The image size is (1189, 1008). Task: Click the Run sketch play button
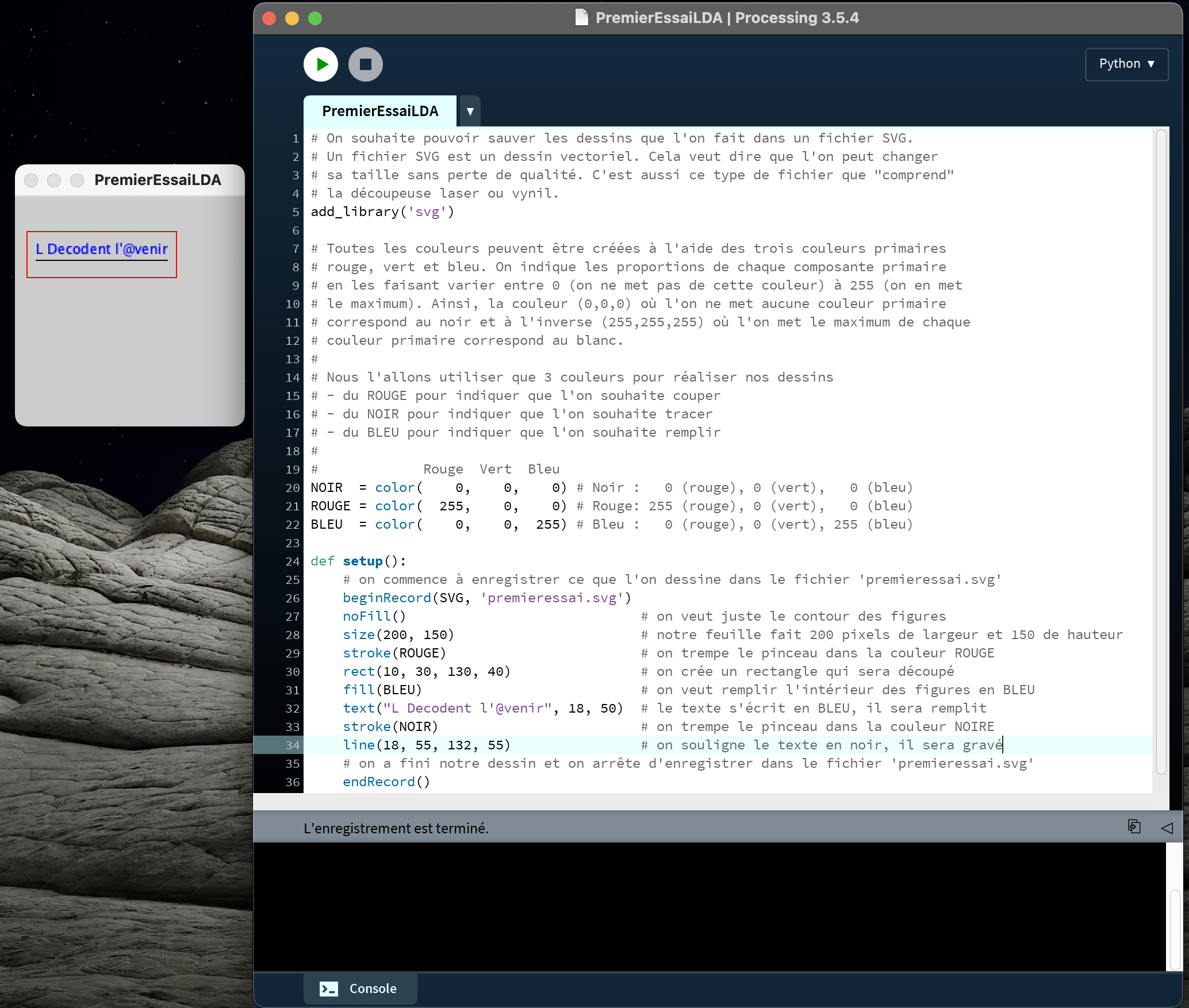(321, 64)
